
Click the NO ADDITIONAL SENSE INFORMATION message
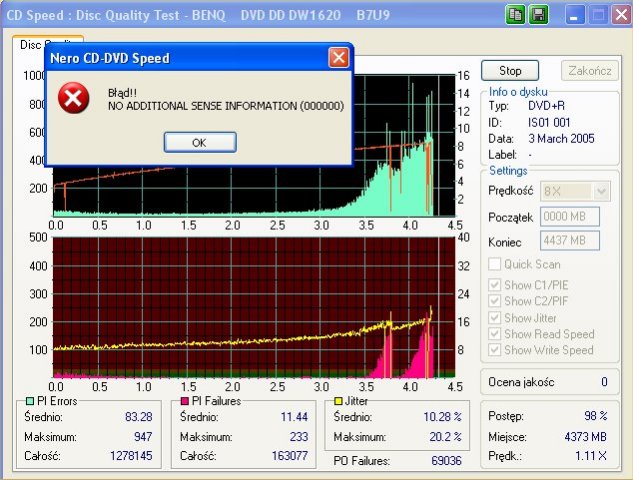click(x=226, y=106)
